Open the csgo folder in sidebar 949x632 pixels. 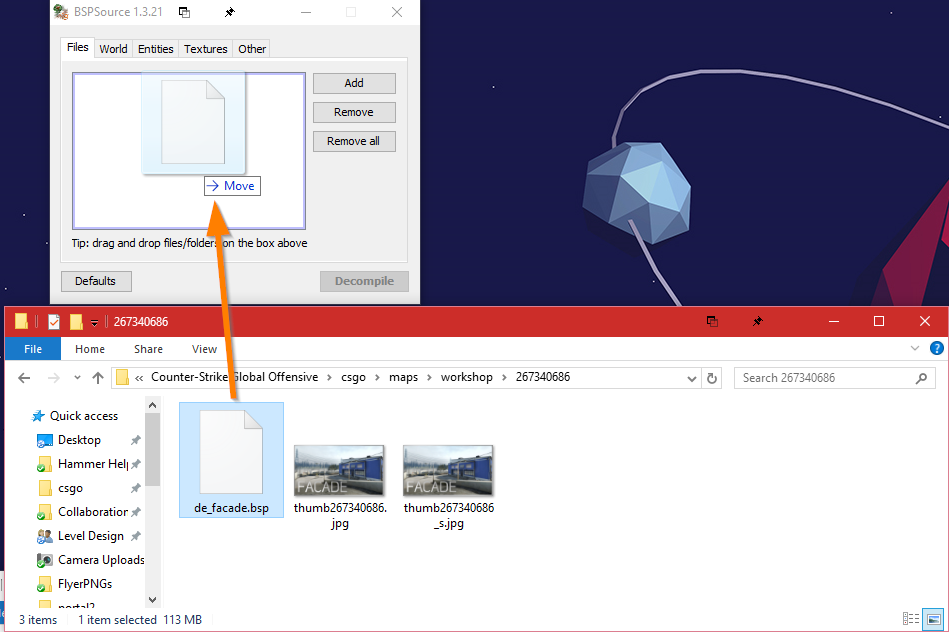pyautogui.click(x=60, y=488)
